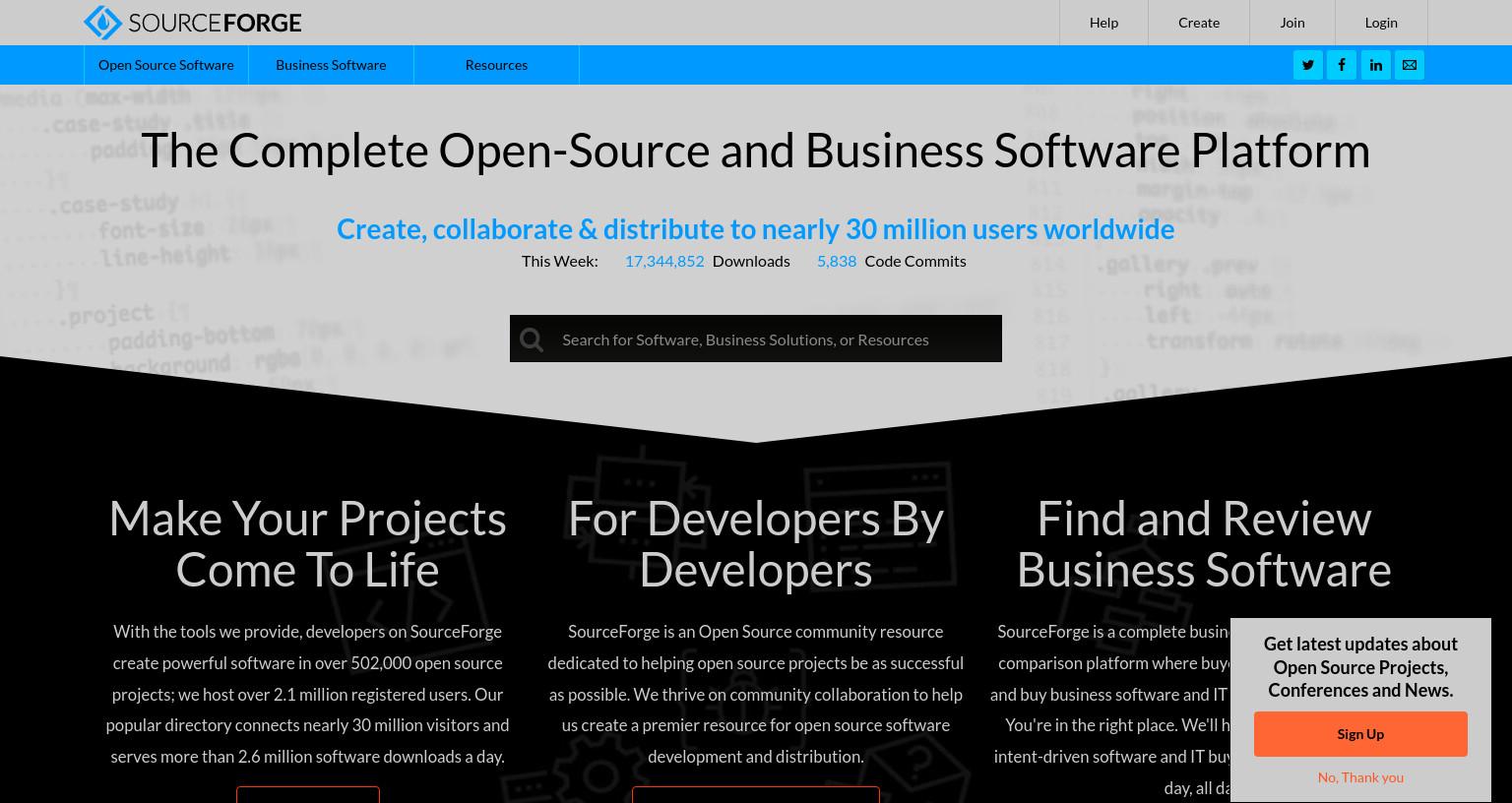Viewport: 1512px width, 803px height.
Task: Open the LinkedIn social icon
Action: coord(1375,65)
